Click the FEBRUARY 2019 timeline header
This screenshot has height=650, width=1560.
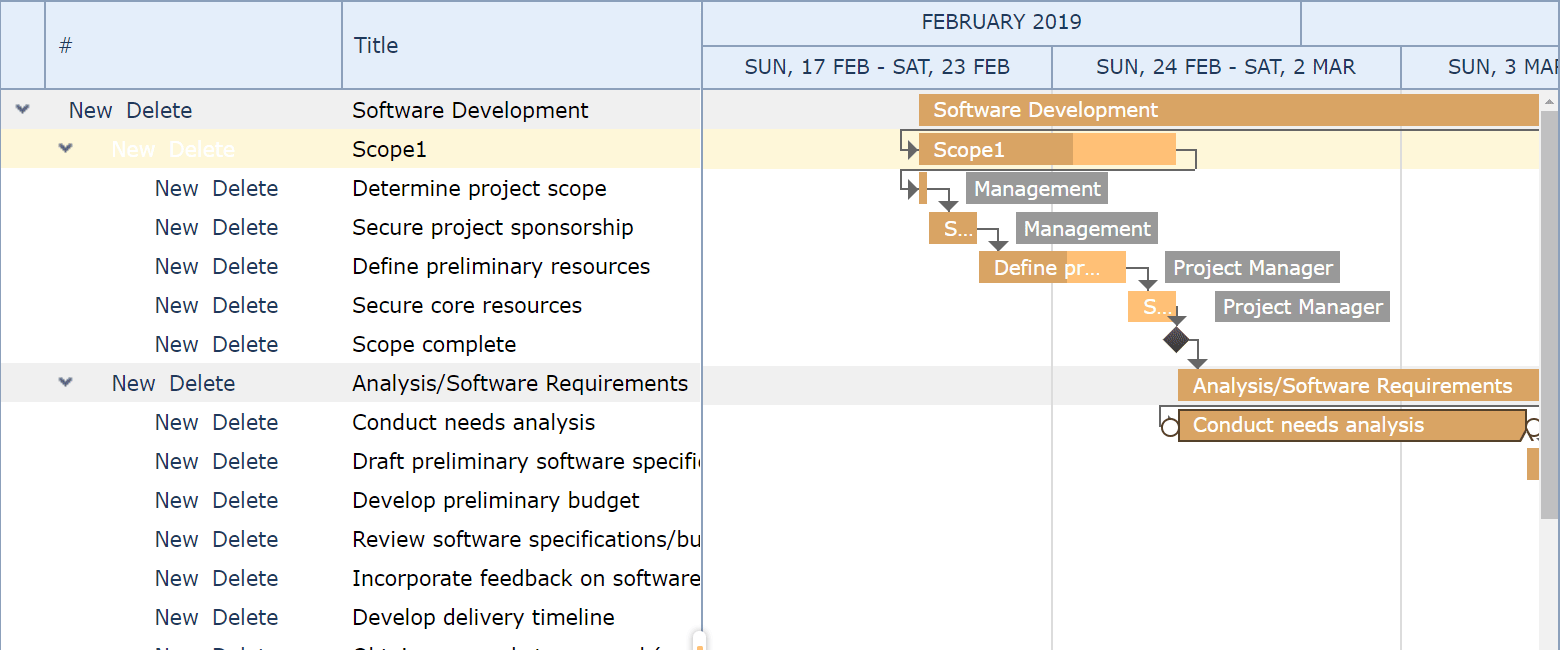coord(1001,22)
